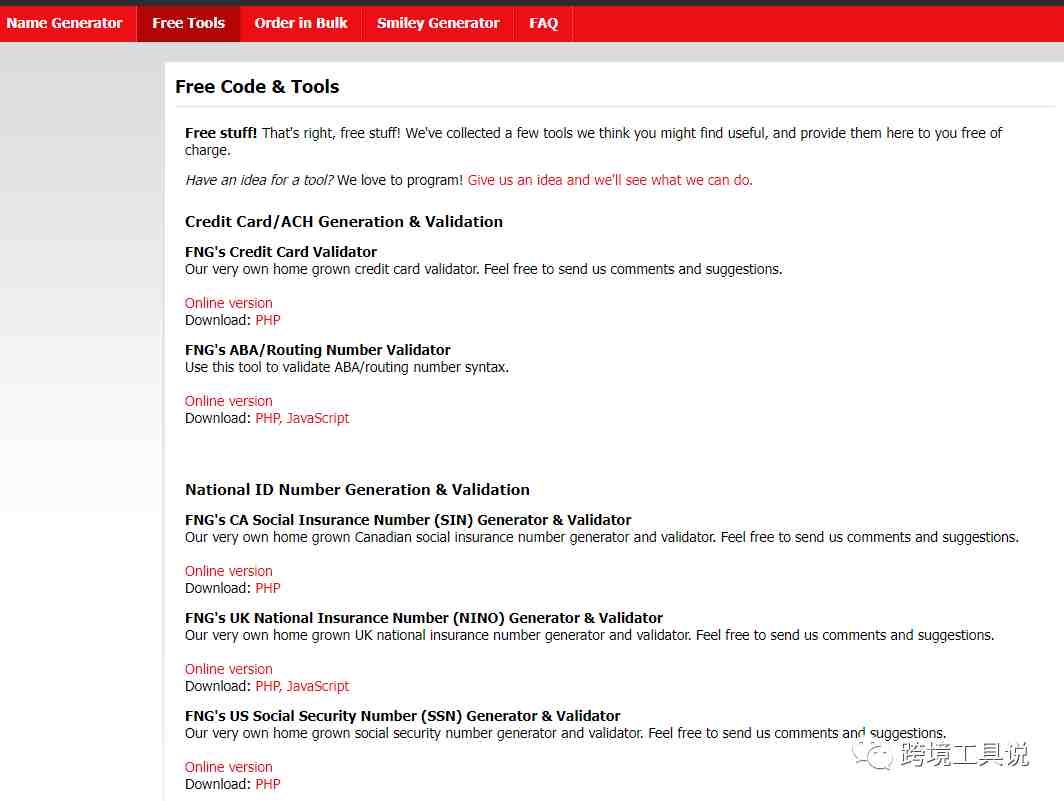Screen dimensions: 1064x801
Task: Click 'Credit Card/ACH Generation & Validation' heading
Action: click(x=344, y=222)
